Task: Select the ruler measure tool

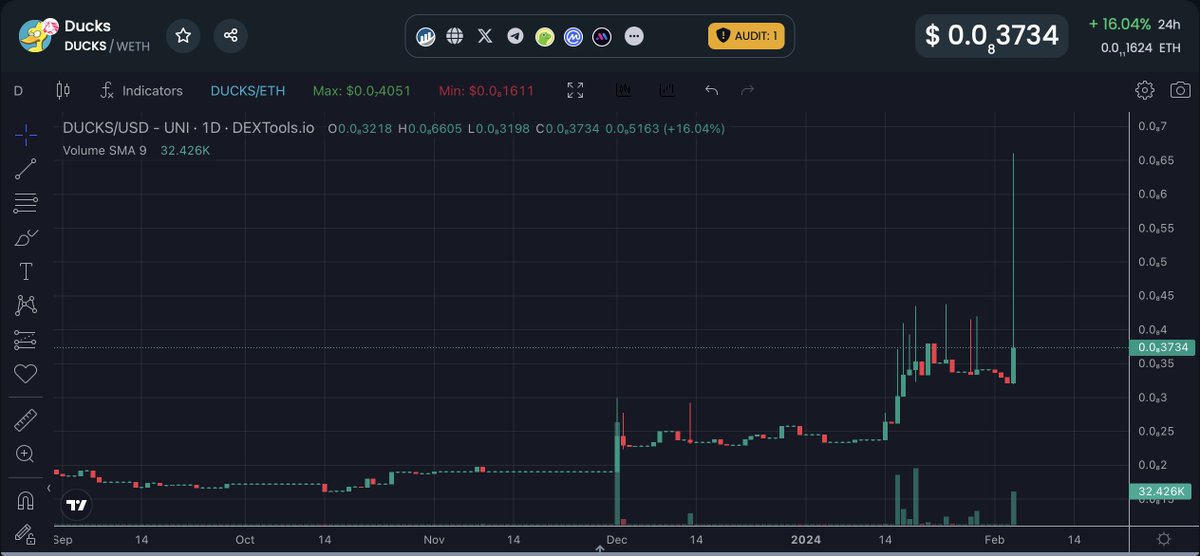Action: tap(26, 420)
